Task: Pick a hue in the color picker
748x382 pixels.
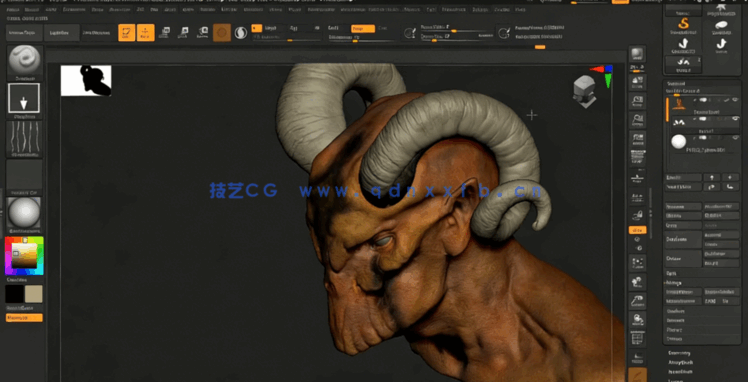Action: tap(24, 256)
